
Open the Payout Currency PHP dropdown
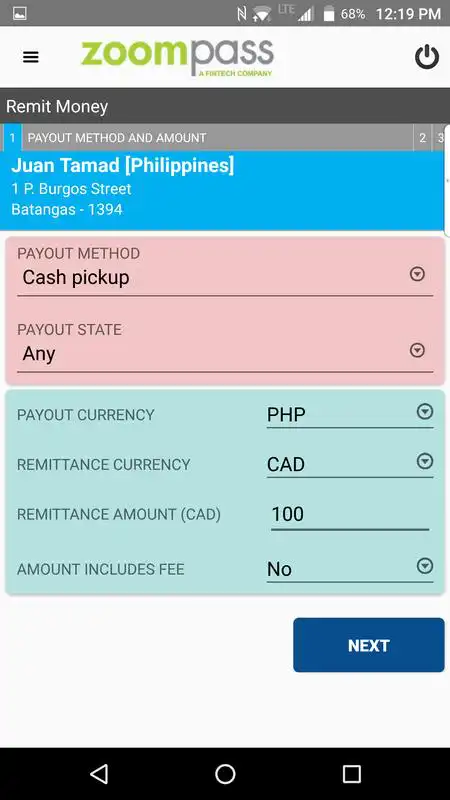(x=349, y=415)
